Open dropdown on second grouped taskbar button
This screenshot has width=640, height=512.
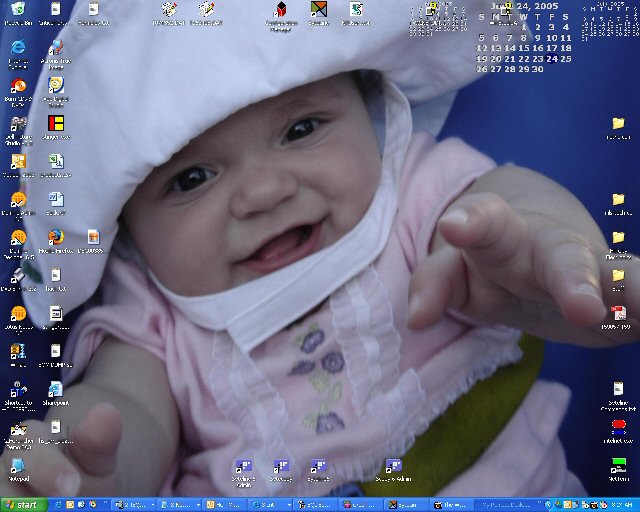tap(198, 505)
